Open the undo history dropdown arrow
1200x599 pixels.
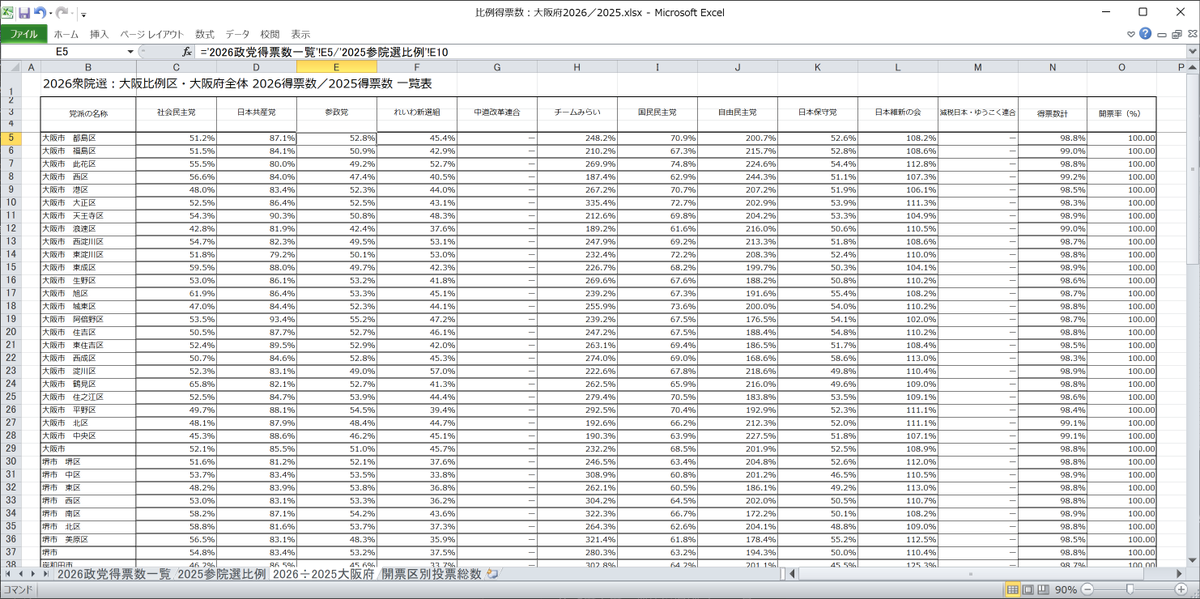tap(49, 12)
